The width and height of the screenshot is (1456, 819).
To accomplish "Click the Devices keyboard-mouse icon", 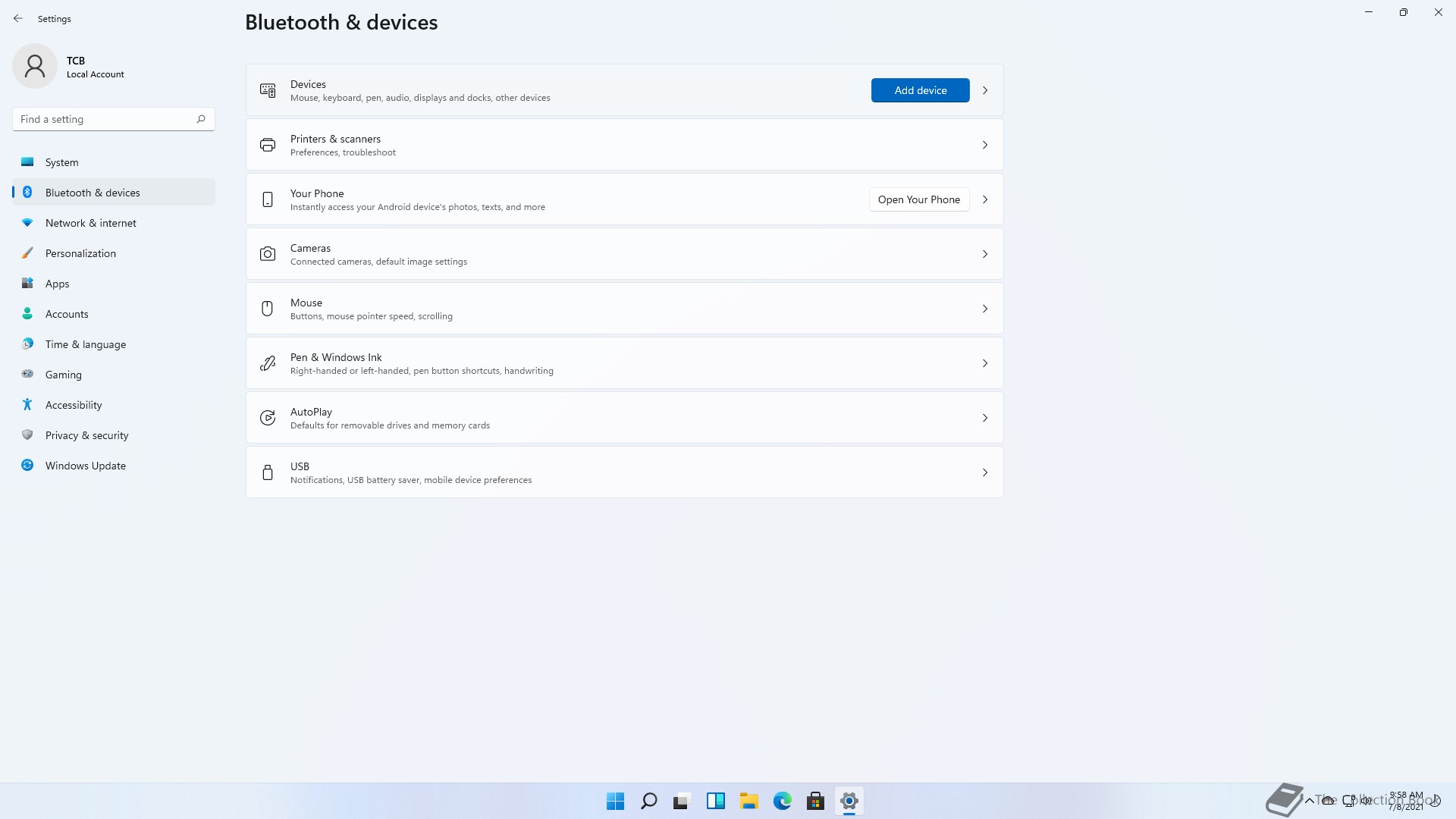I will coord(268,90).
